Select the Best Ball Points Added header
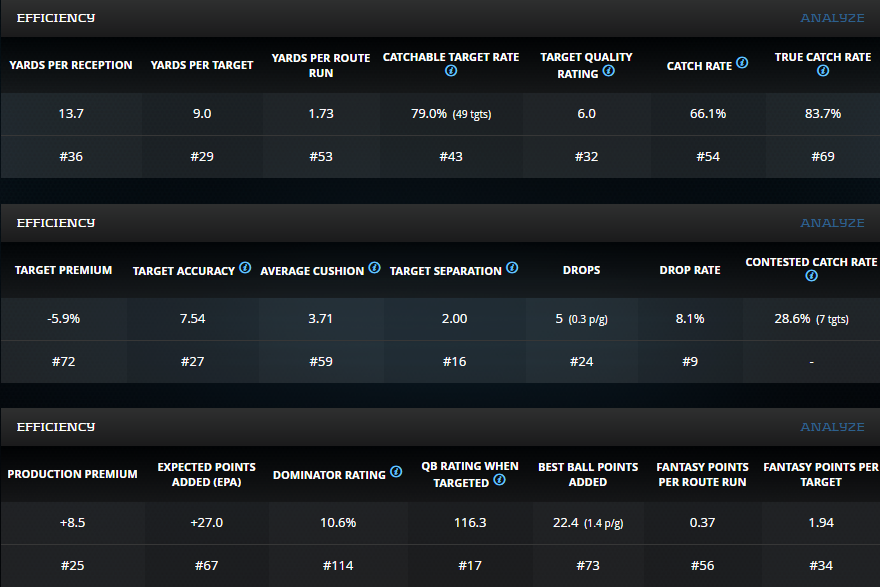Image resolution: width=880 pixels, height=587 pixels. (588, 474)
